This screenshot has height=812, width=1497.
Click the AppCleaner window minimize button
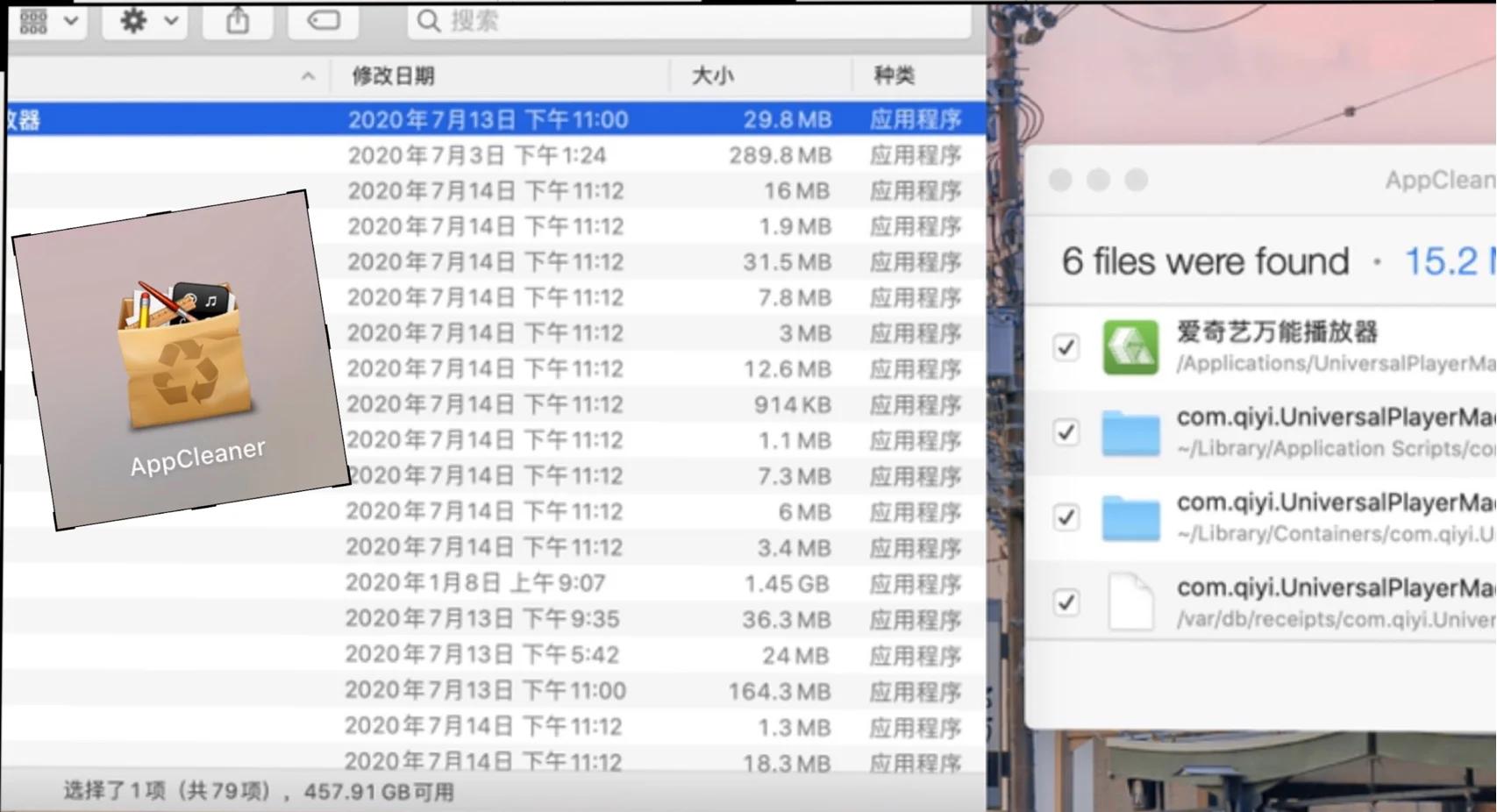pos(1098,180)
